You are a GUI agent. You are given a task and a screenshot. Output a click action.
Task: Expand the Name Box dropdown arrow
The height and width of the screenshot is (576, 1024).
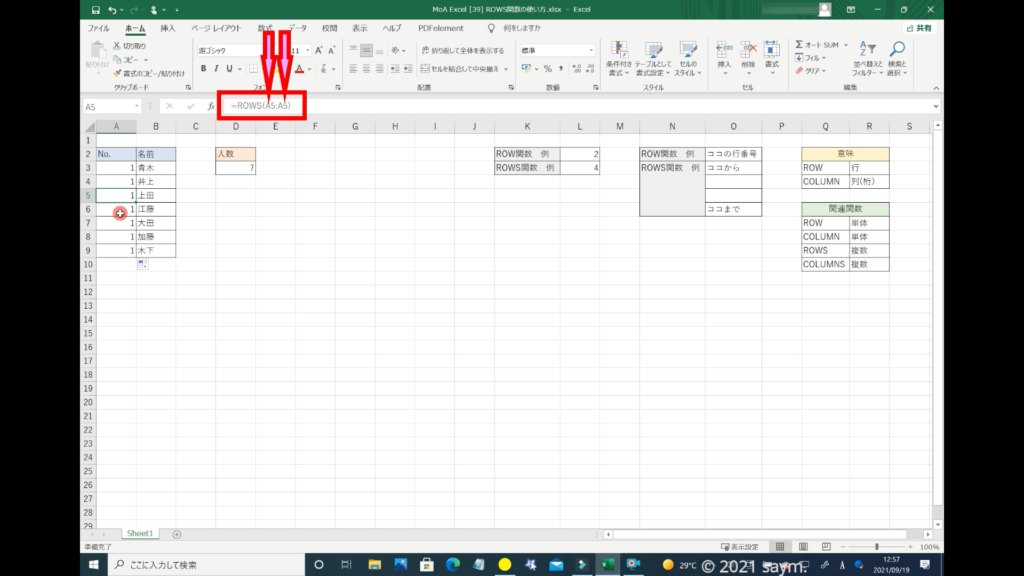coord(137,106)
